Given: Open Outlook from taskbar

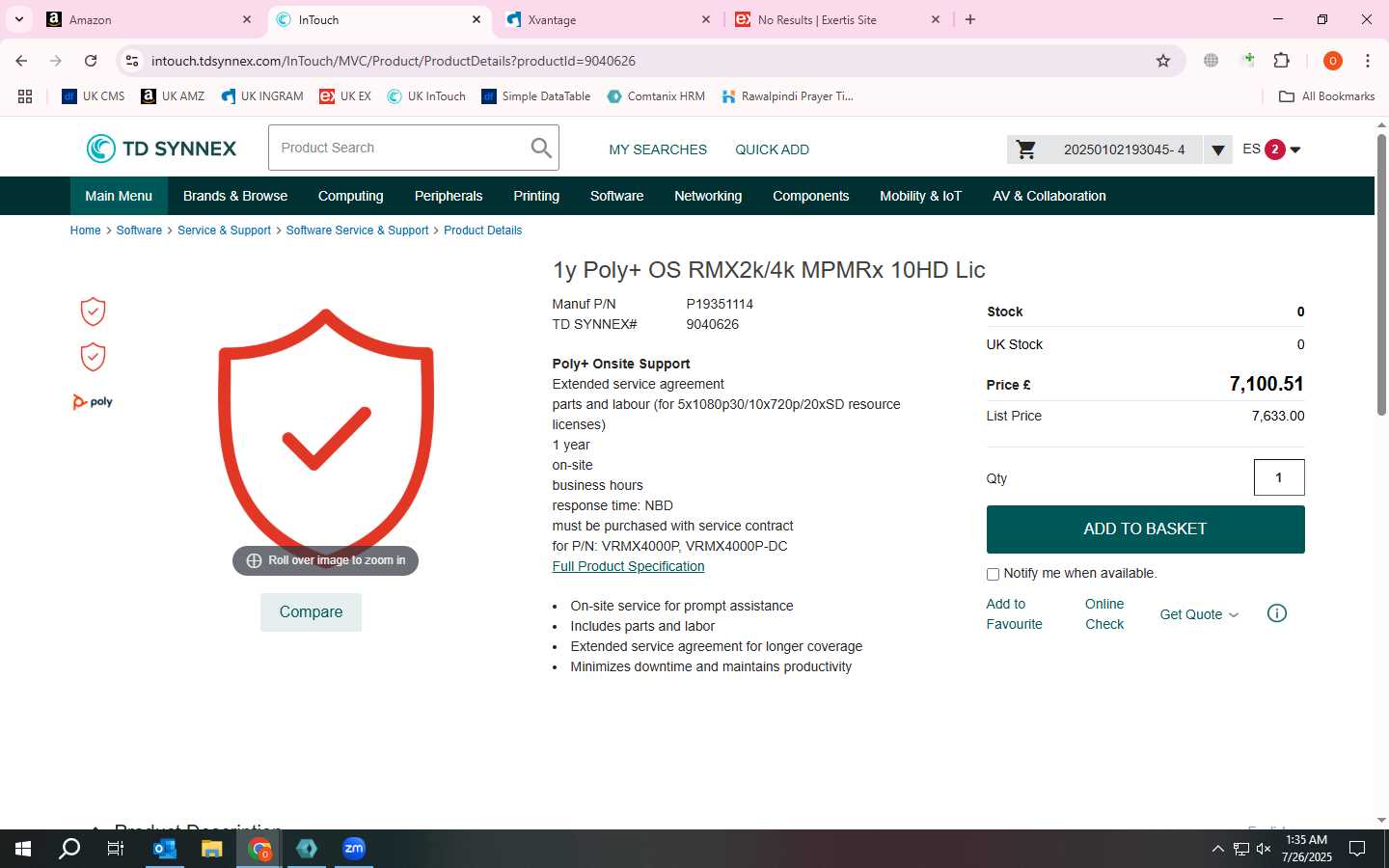Looking at the screenshot, I should point(165,849).
